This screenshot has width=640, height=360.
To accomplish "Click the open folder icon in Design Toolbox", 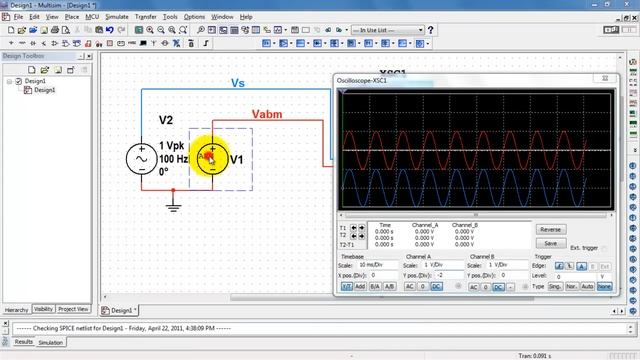I will pyautogui.click(x=44, y=70).
